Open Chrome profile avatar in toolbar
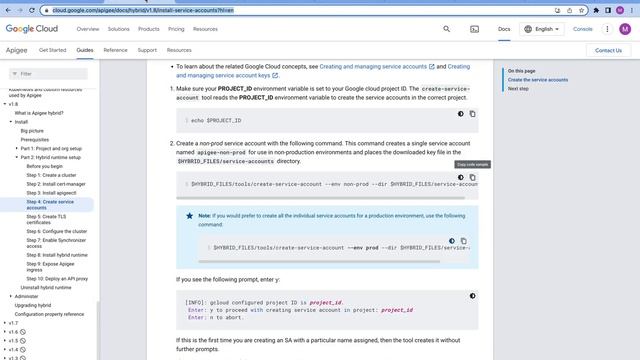The width and height of the screenshot is (640, 360). click(x=620, y=10)
